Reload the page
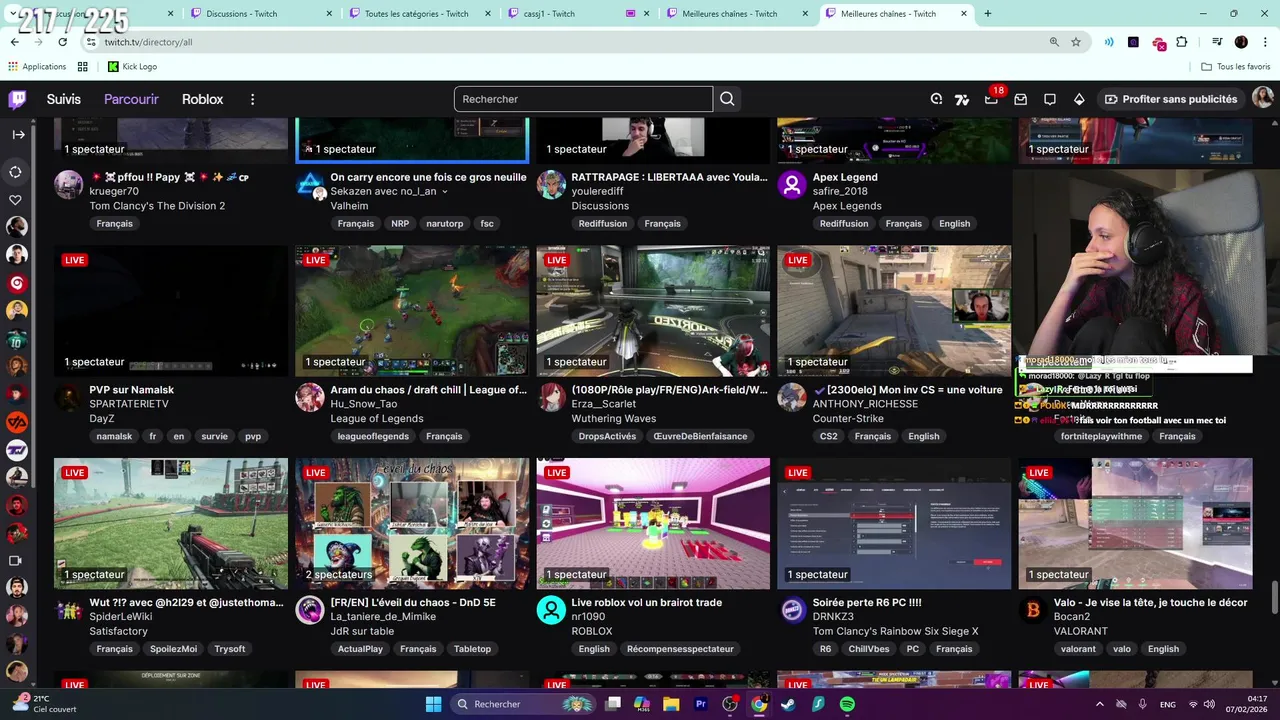 tap(62, 42)
